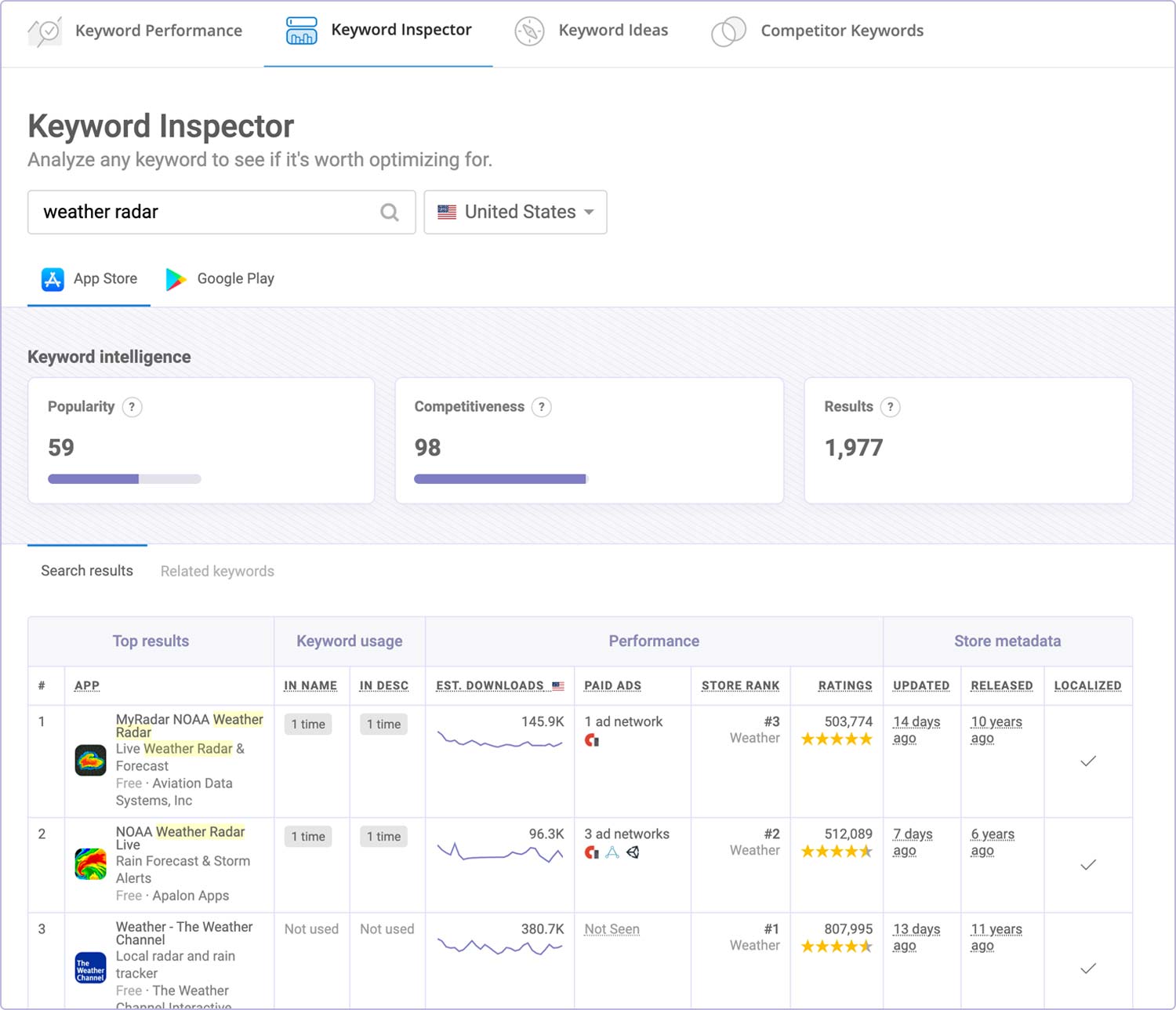Image resolution: width=1176 pixels, height=1010 pixels.
Task: Open NOAA Weather Radar Live app link
Action: (x=180, y=838)
